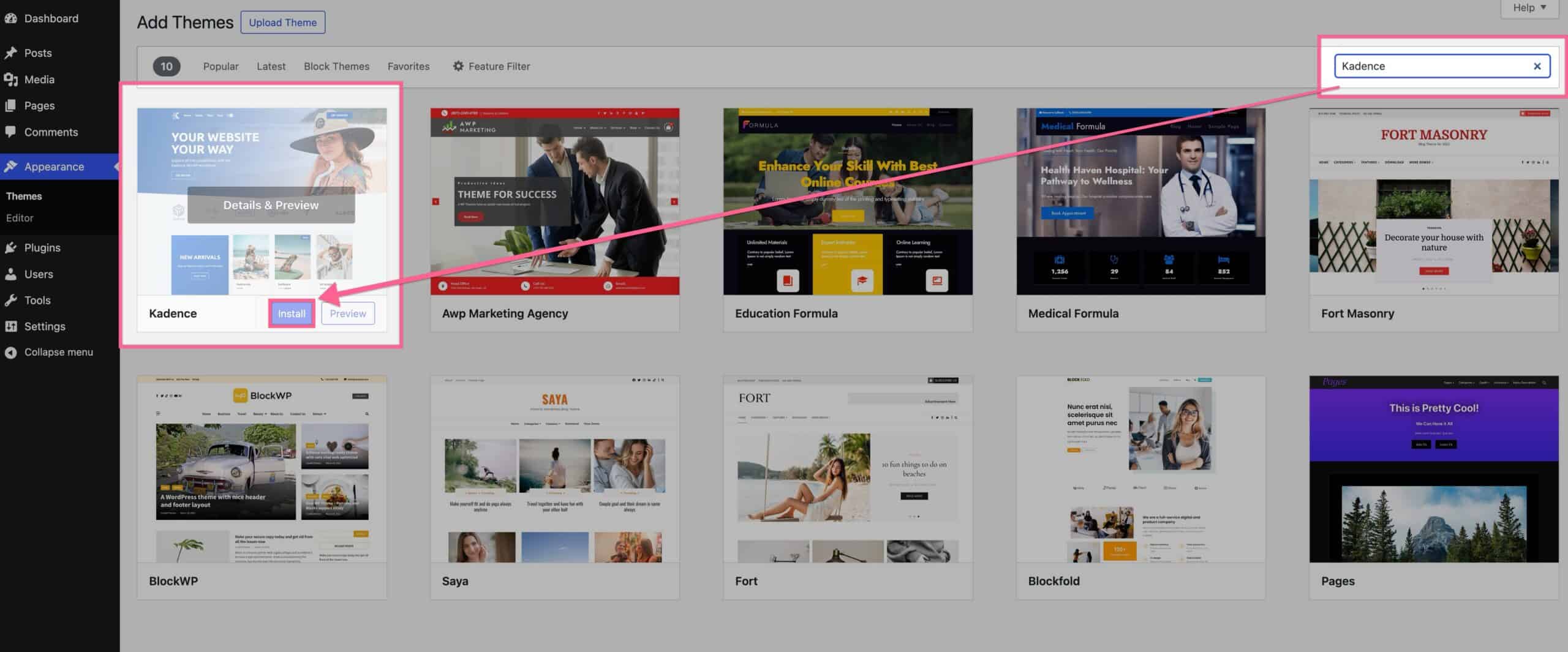The width and height of the screenshot is (1568, 652).
Task: Open Pages via its sidebar icon
Action: click(x=12, y=105)
